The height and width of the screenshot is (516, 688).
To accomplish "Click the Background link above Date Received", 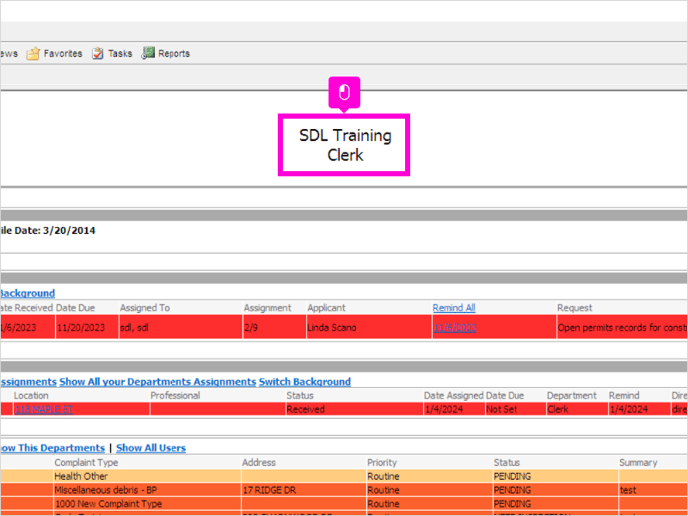I will pos(27,293).
